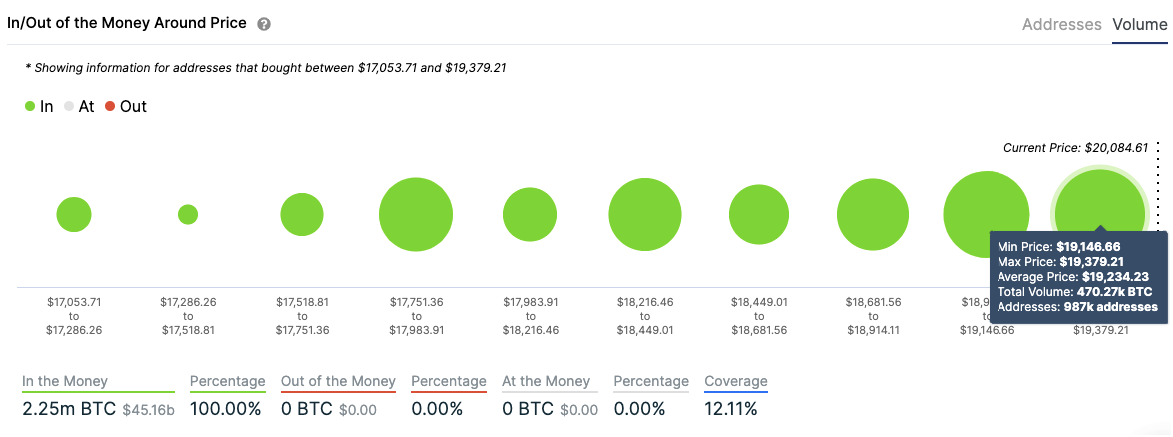The height and width of the screenshot is (437, 1173).
Task: Click bubble for $18,681.56 to $18,914.11
Action: tap(873, 215)
